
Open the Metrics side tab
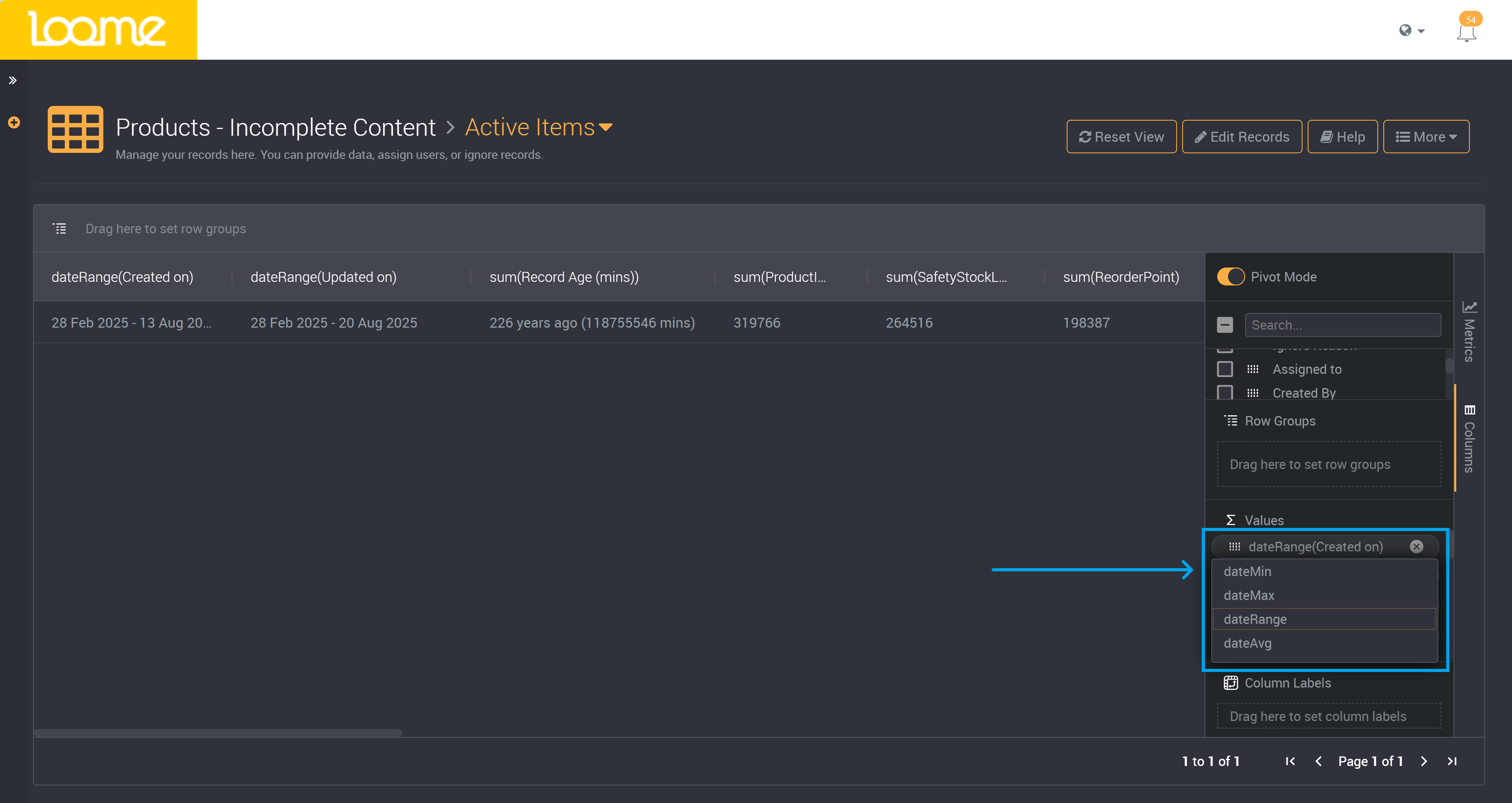tap(1469, 332)
